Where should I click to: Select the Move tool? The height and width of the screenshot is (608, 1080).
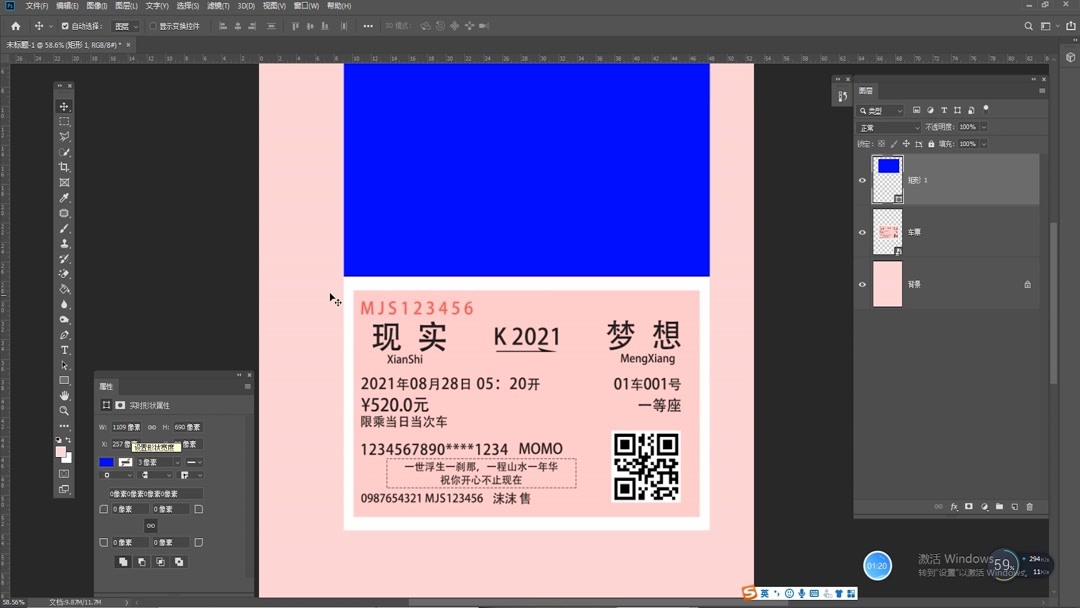click(x=64, y=104)
